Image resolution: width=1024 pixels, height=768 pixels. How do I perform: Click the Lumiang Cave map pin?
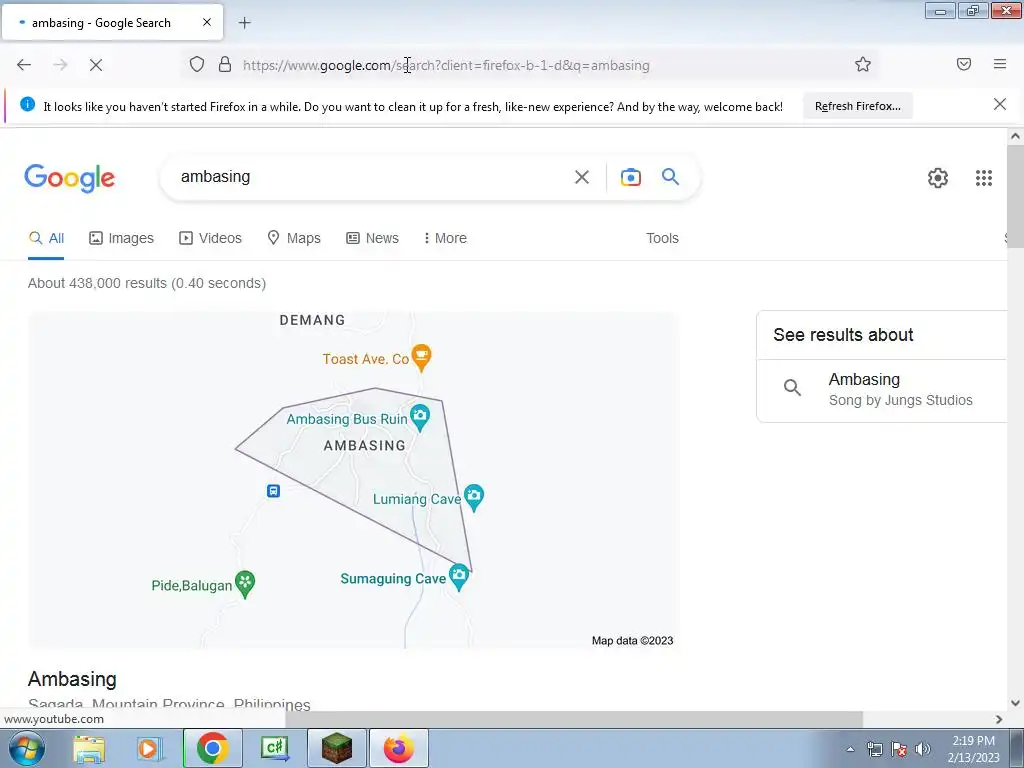tap(473, 497)
